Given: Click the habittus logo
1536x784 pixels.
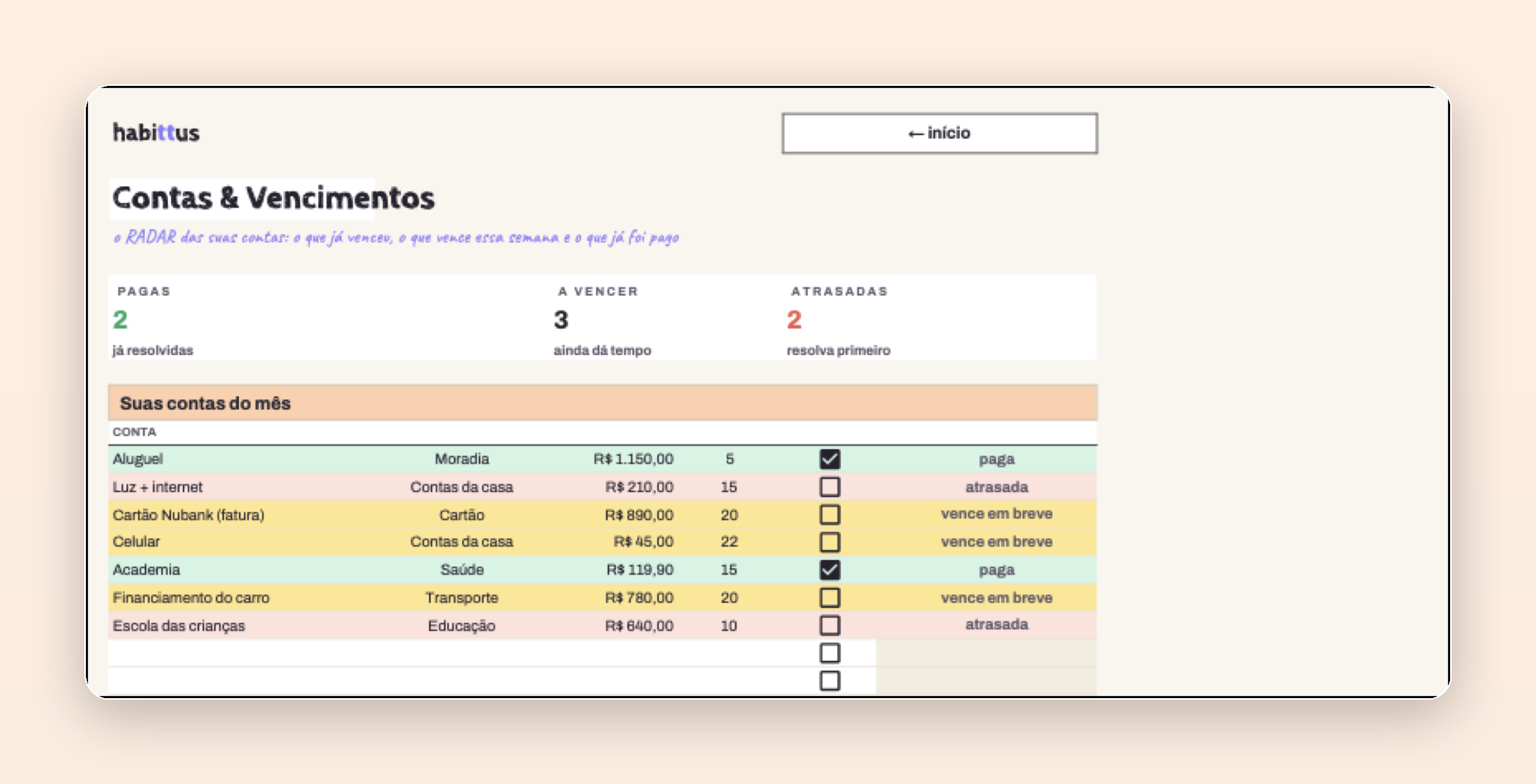Looking at the screenshot, I should tap(156, 133).
